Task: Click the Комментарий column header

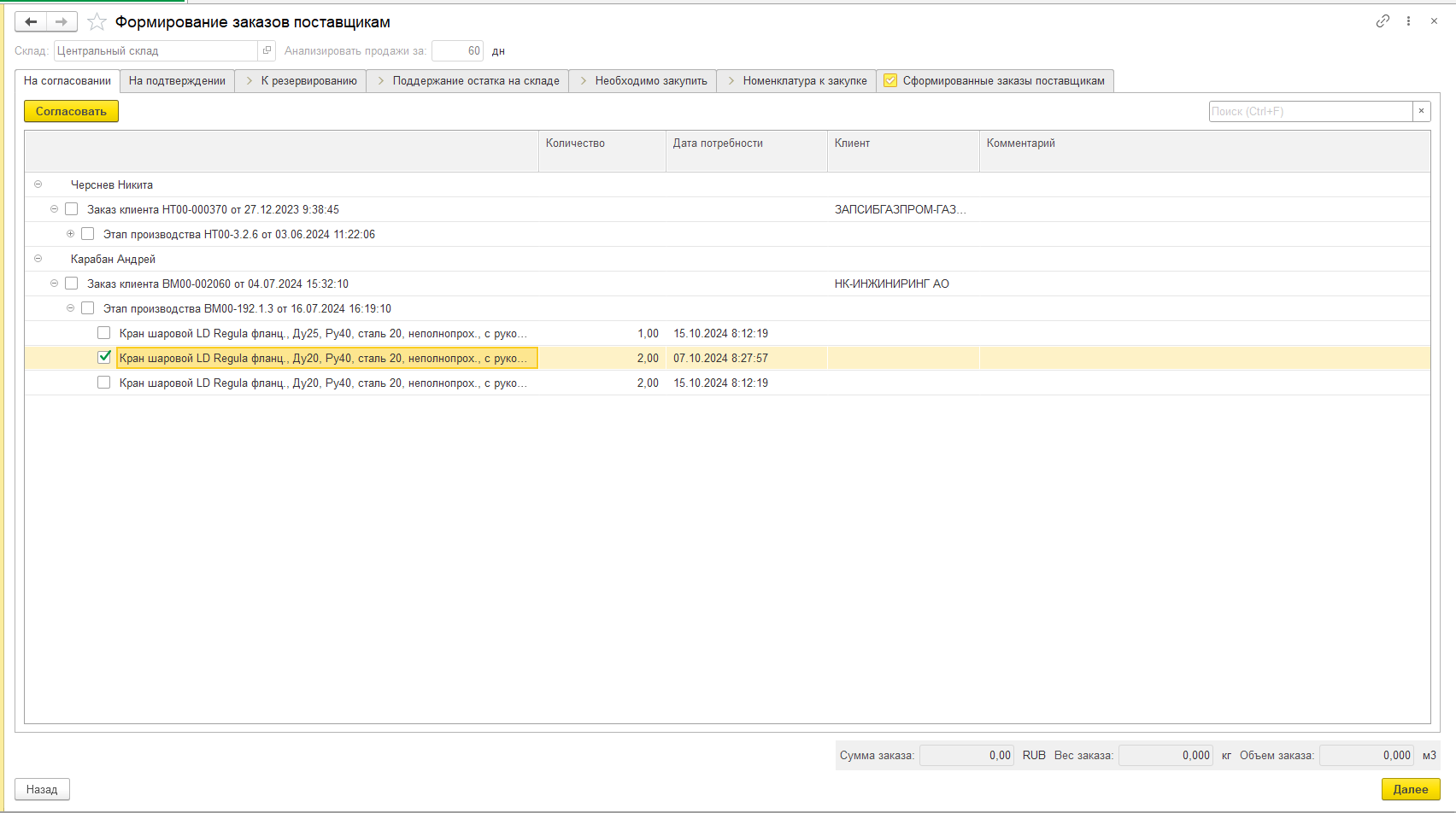Action: tap(1205, 151)
